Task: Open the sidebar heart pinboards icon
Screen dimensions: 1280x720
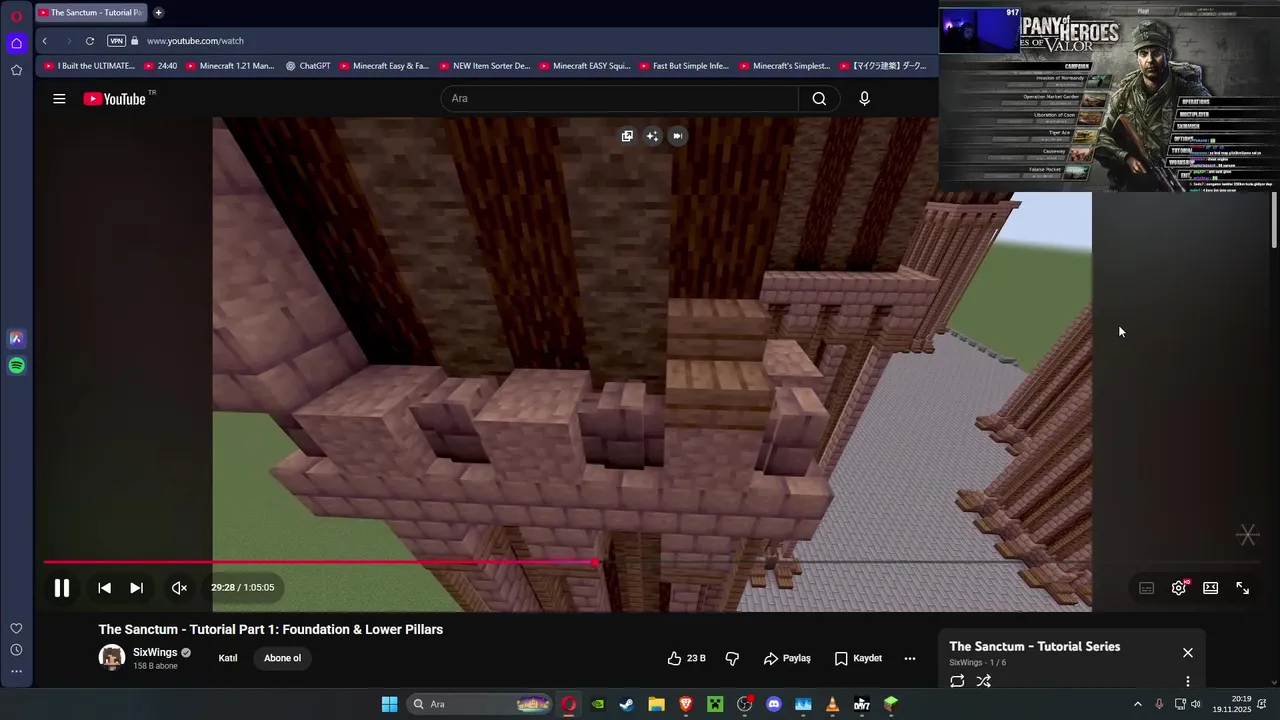Action: [16, 628]
